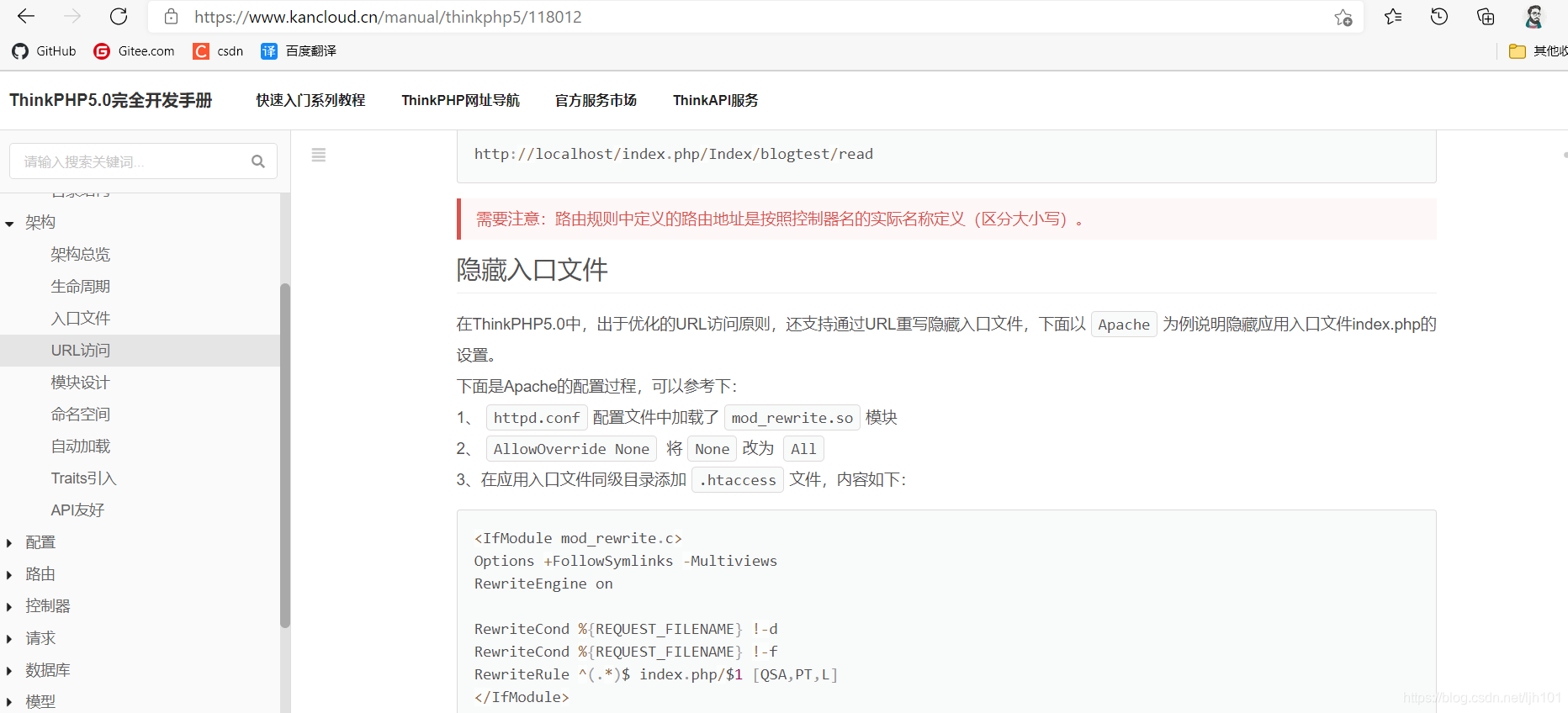The image size is (1568, 713).
Task: Click the site lock icon in address bar
Action: click(x=171, y=17)
